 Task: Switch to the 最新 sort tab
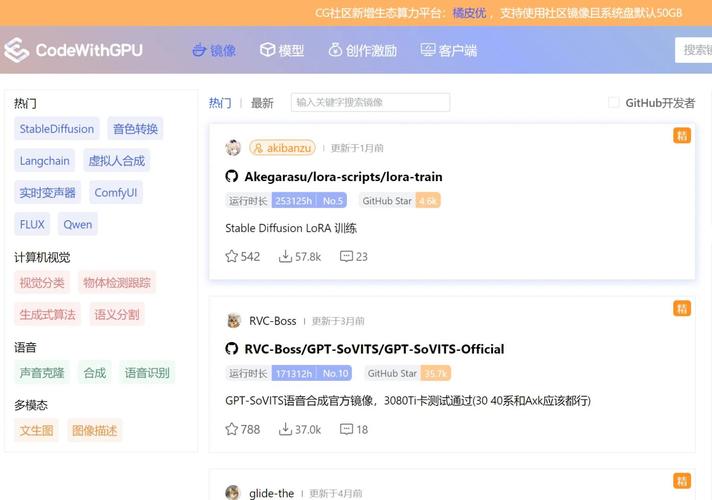[x=262, y=103]
